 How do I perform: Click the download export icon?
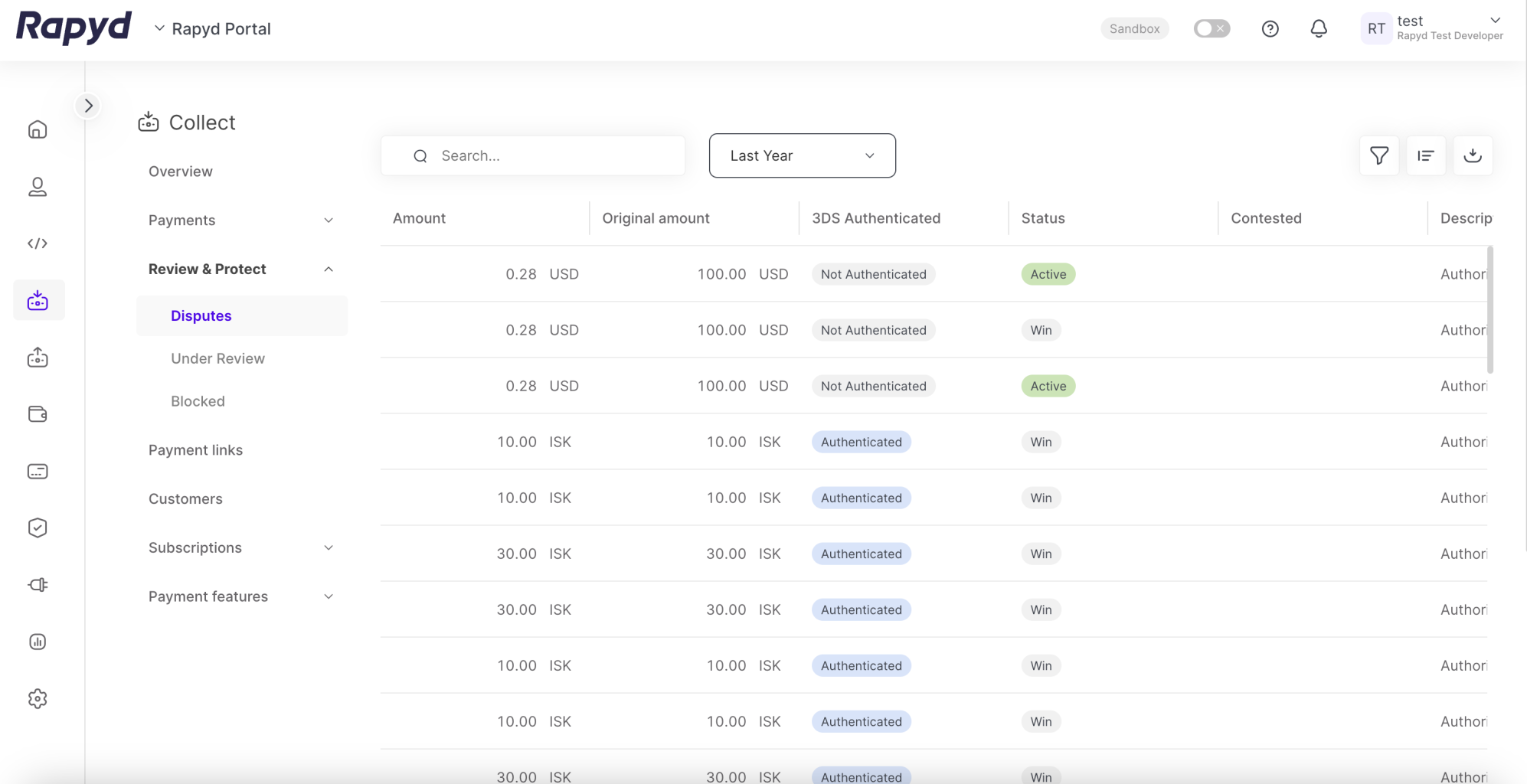pyautogui.click(x=1472, y=155)
